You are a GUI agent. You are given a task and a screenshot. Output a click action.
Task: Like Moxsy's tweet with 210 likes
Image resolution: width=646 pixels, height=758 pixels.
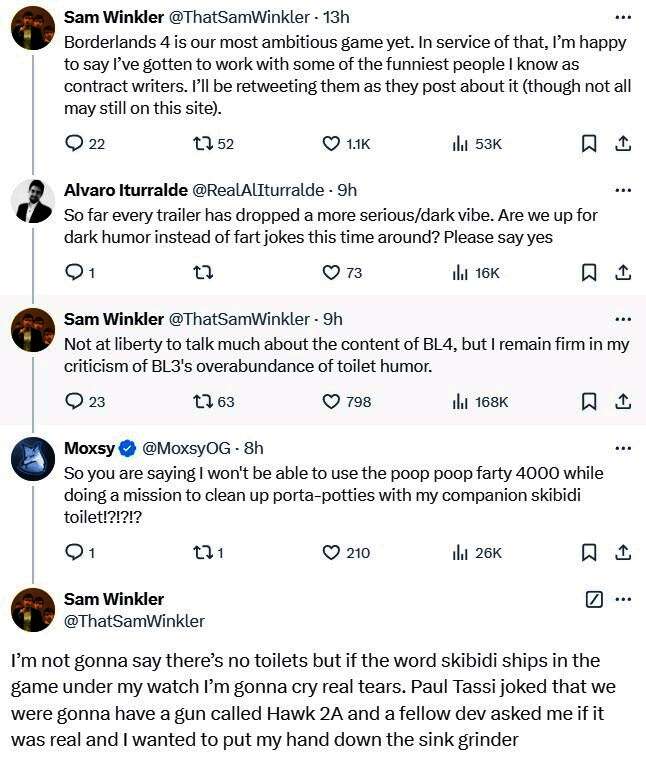[x=332, y=552]
